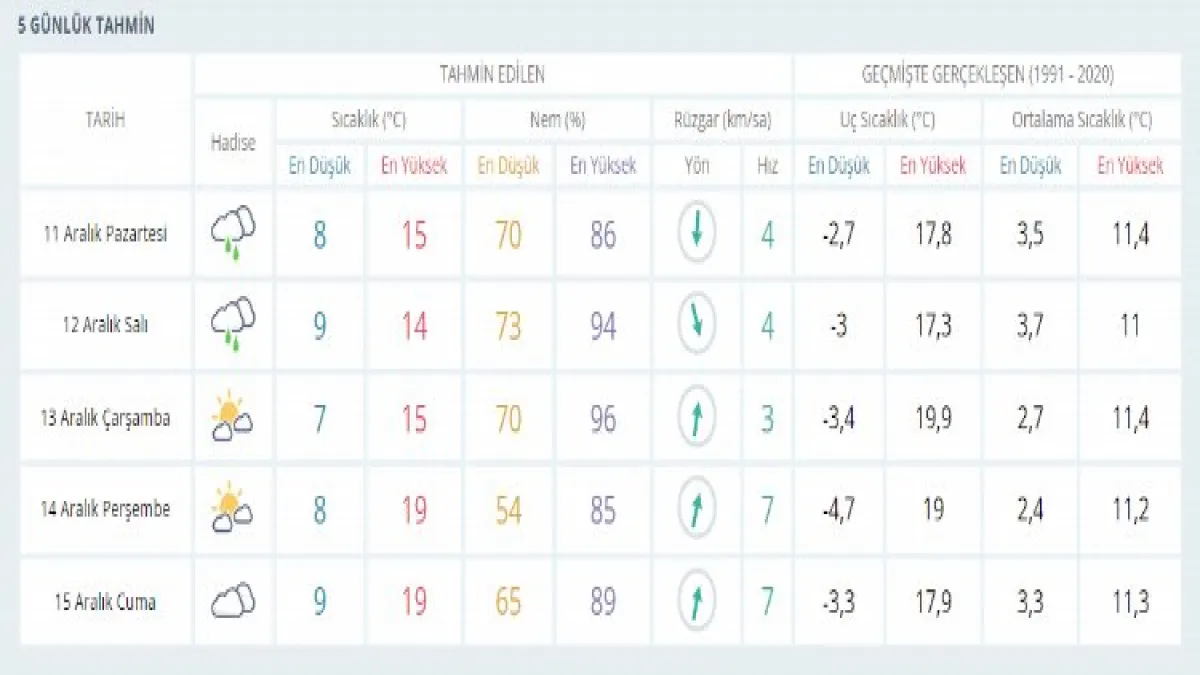Image resolution: width=1200 pixels, height=675 pixels.
Task: Click the wind direction arrow for 12 Aralık
Action: pos(696,325)
